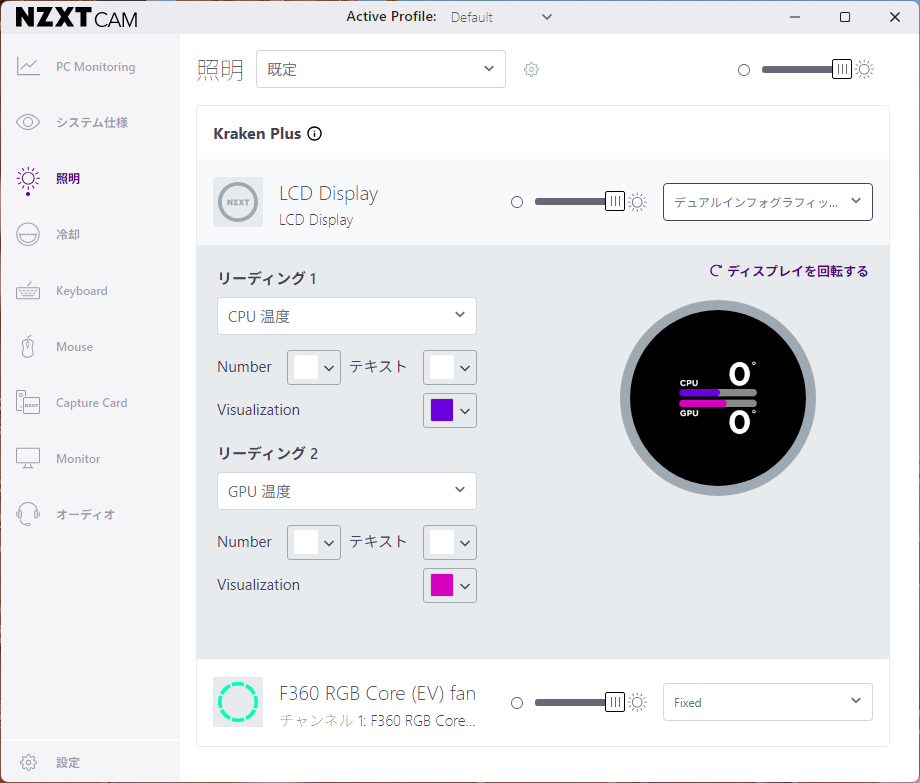Image resolution: width=920 pixels, height=783 pixels.
Task: Click the NZXT LCD Display device icon
Action: tap(238, 202)
